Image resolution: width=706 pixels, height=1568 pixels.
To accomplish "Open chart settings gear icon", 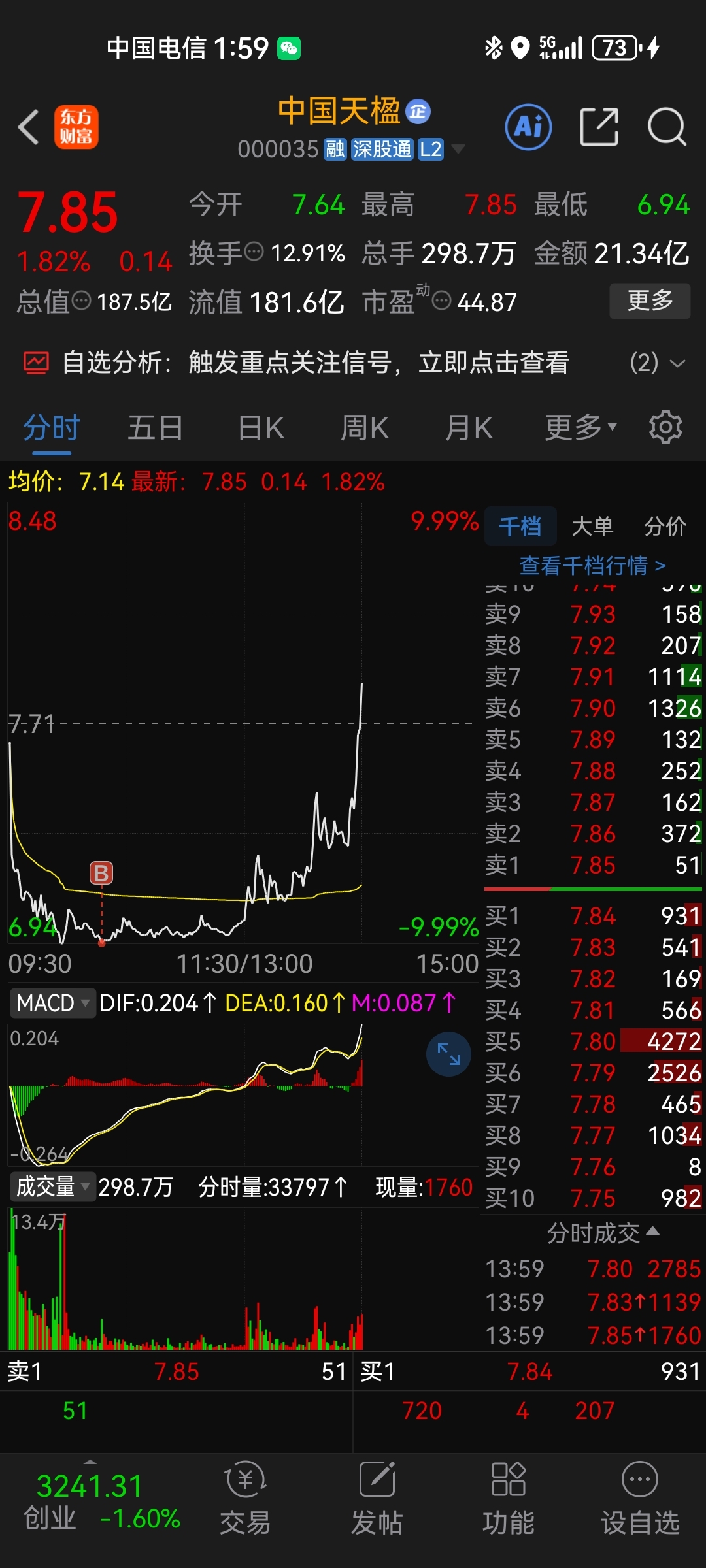I will 665,427.
